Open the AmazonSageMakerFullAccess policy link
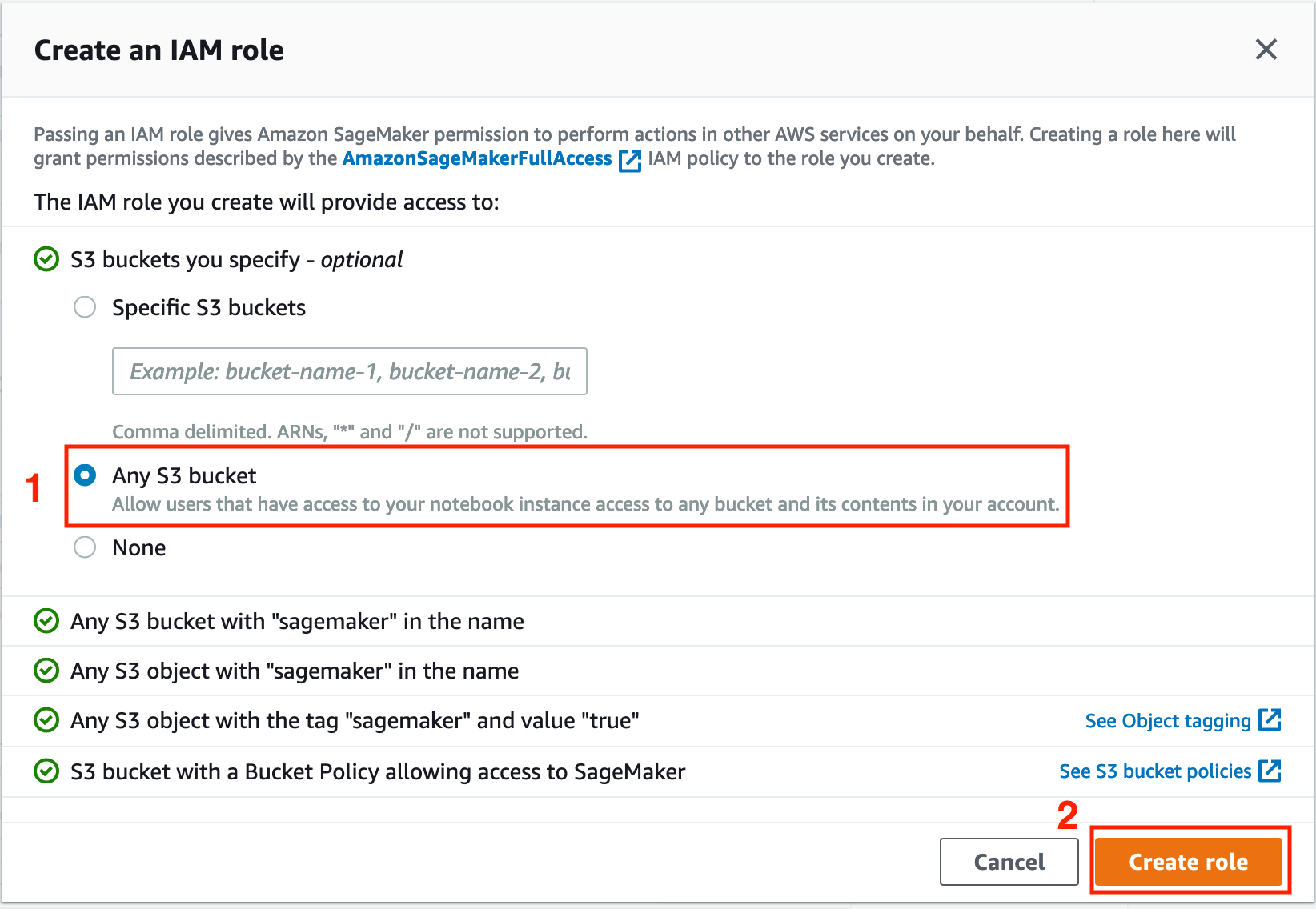This screenshot has width=1316, height=909. (477, 158)
